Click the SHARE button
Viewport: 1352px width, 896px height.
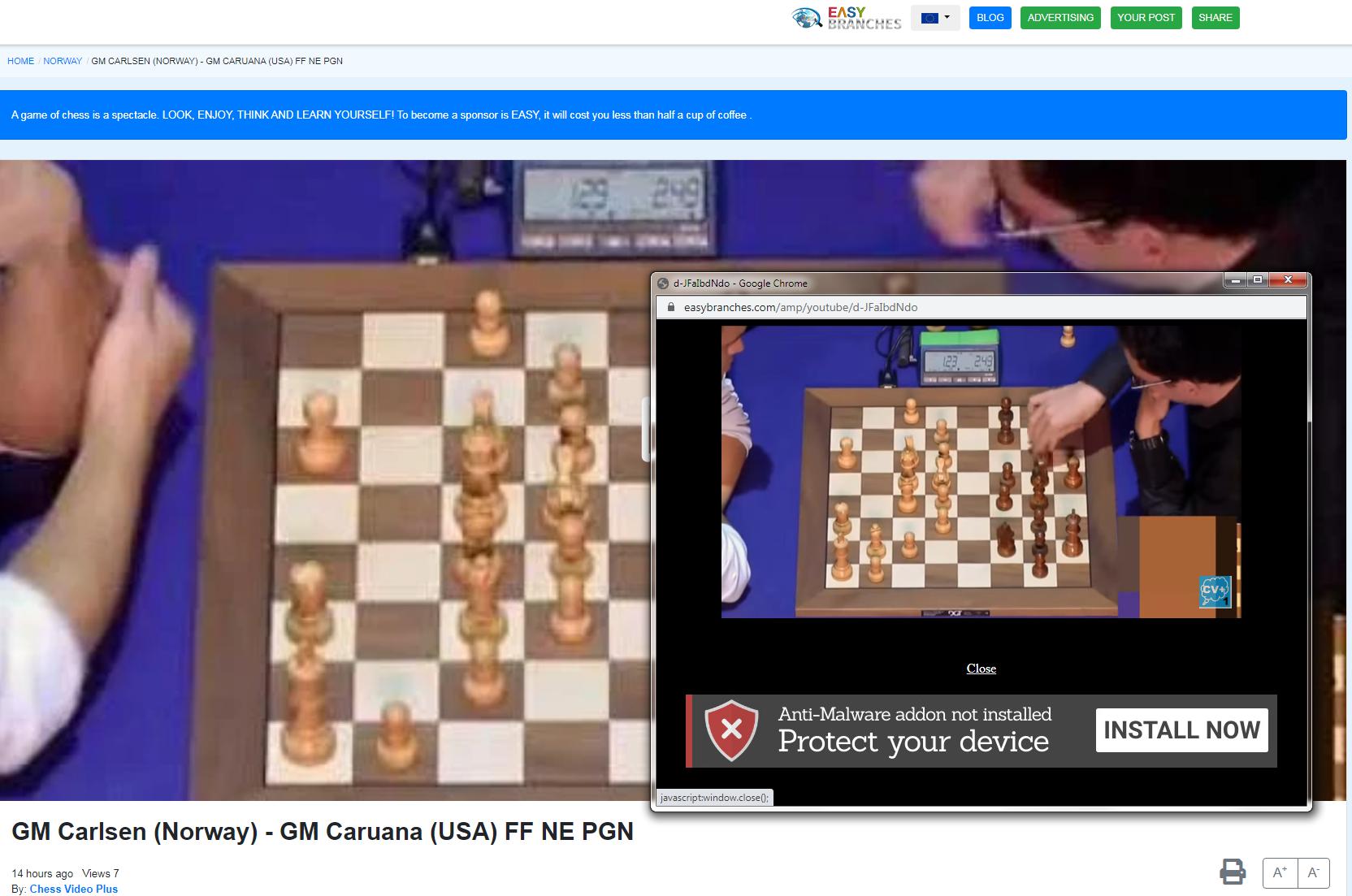coord(1215,18)
